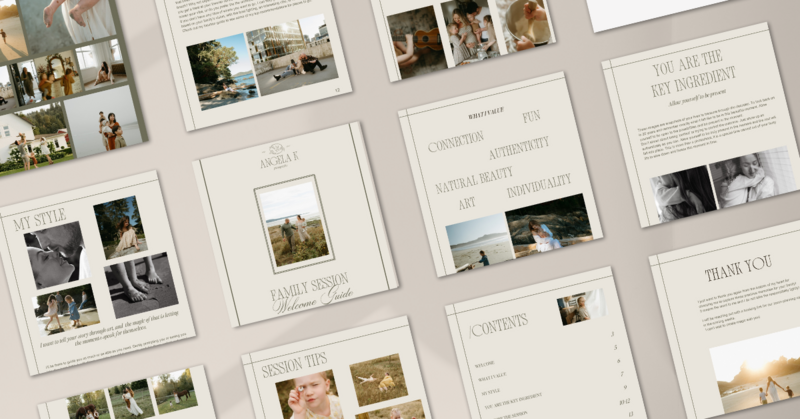Viewport: 800px width, 419px height.
Task: Select the two girls dancing photo on My Style page
Action: coord(66,309)
